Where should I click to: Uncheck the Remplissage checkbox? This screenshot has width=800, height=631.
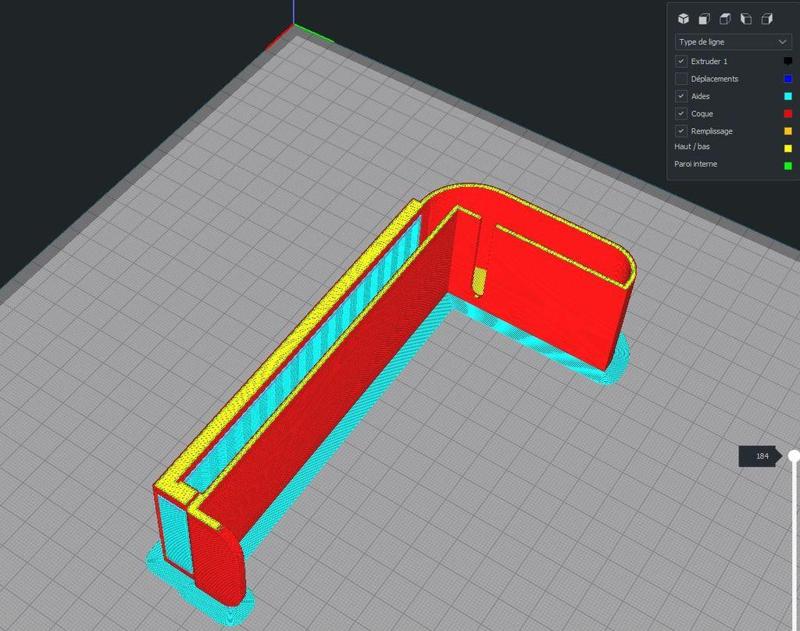[x=681, y=131]
